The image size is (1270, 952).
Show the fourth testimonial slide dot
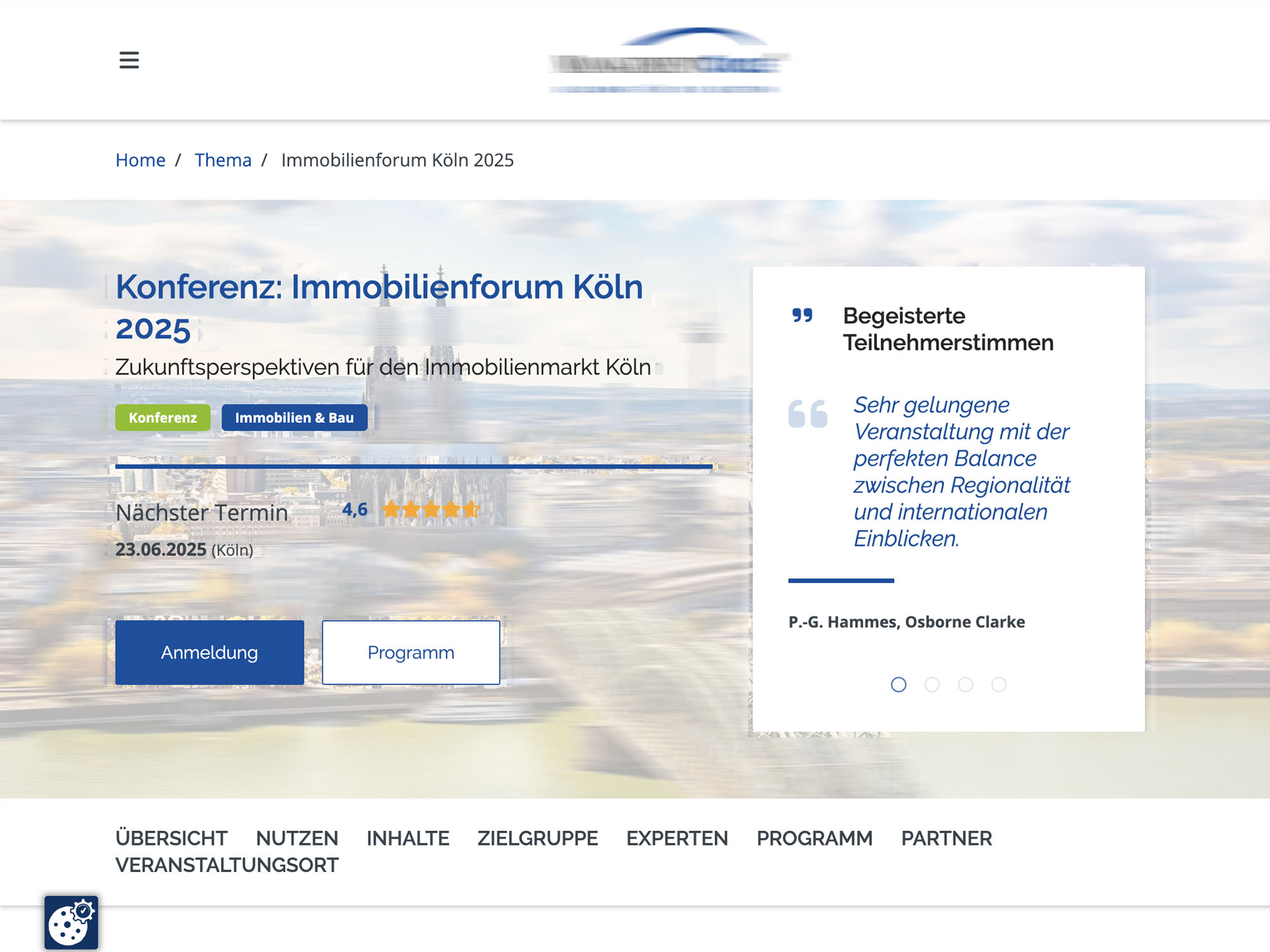point(999,684)
